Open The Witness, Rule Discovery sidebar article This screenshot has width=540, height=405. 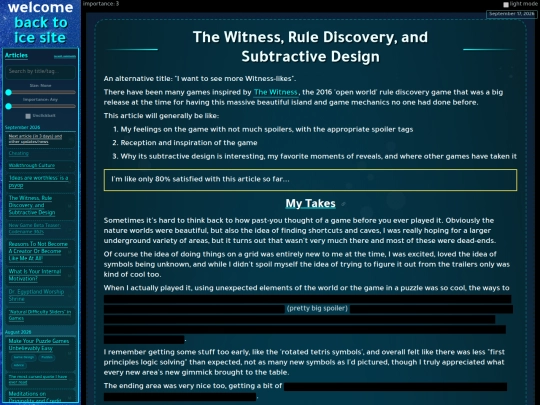pos(32,205)
